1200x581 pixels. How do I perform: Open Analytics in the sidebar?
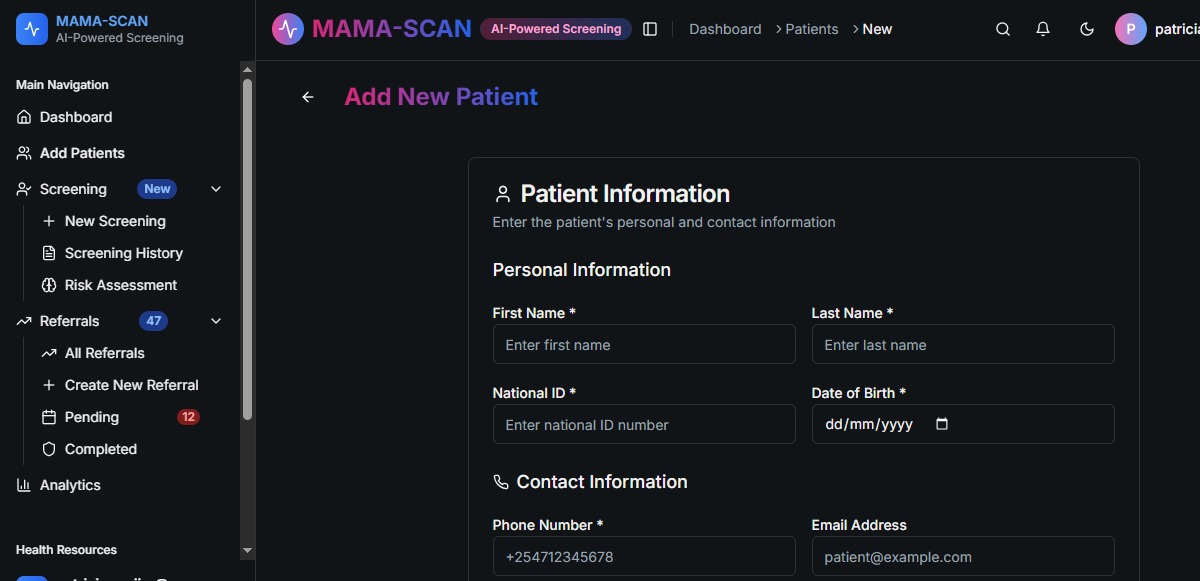click(70, 485)
